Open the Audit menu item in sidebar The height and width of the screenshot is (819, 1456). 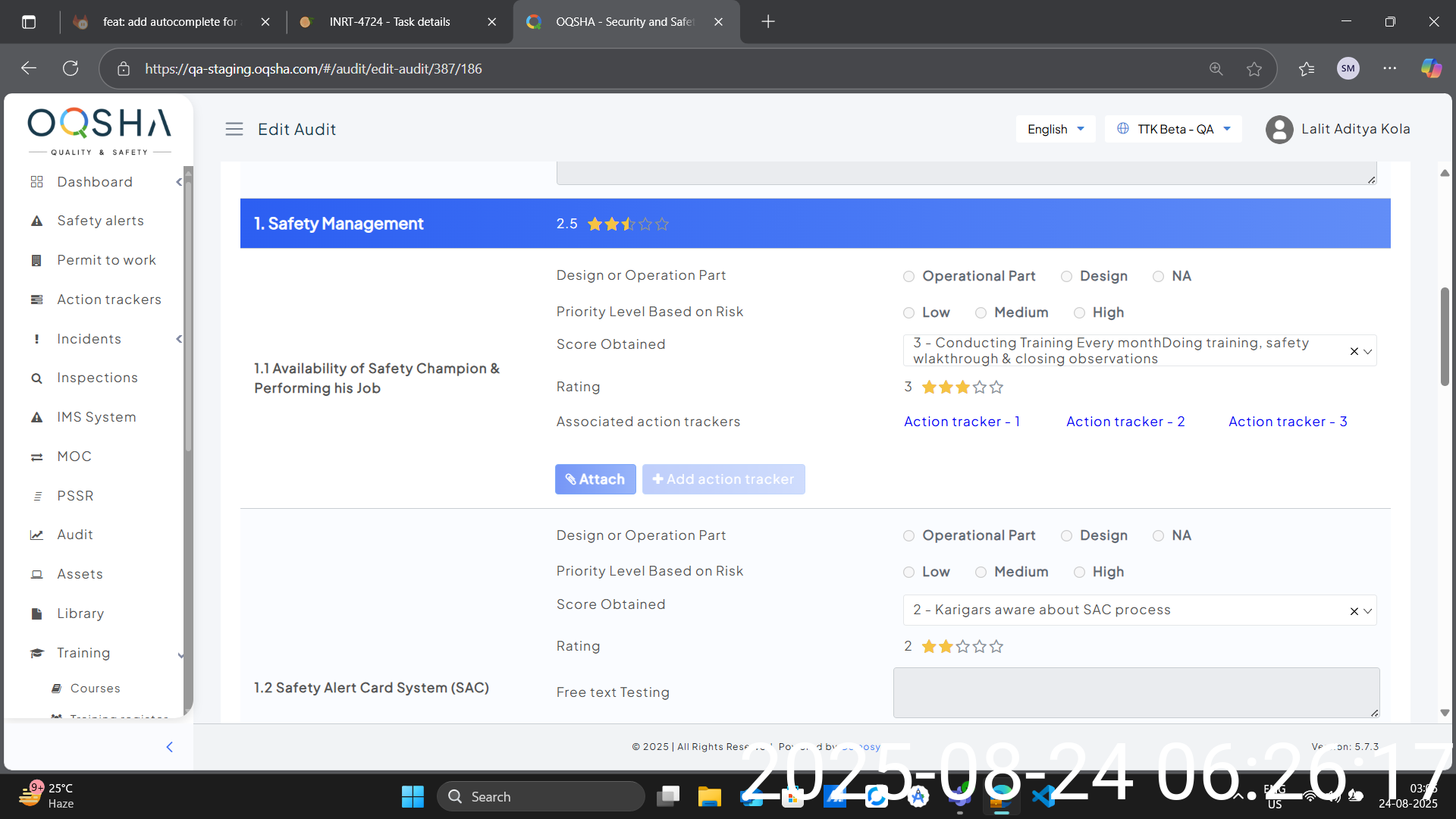coord(74,535)
